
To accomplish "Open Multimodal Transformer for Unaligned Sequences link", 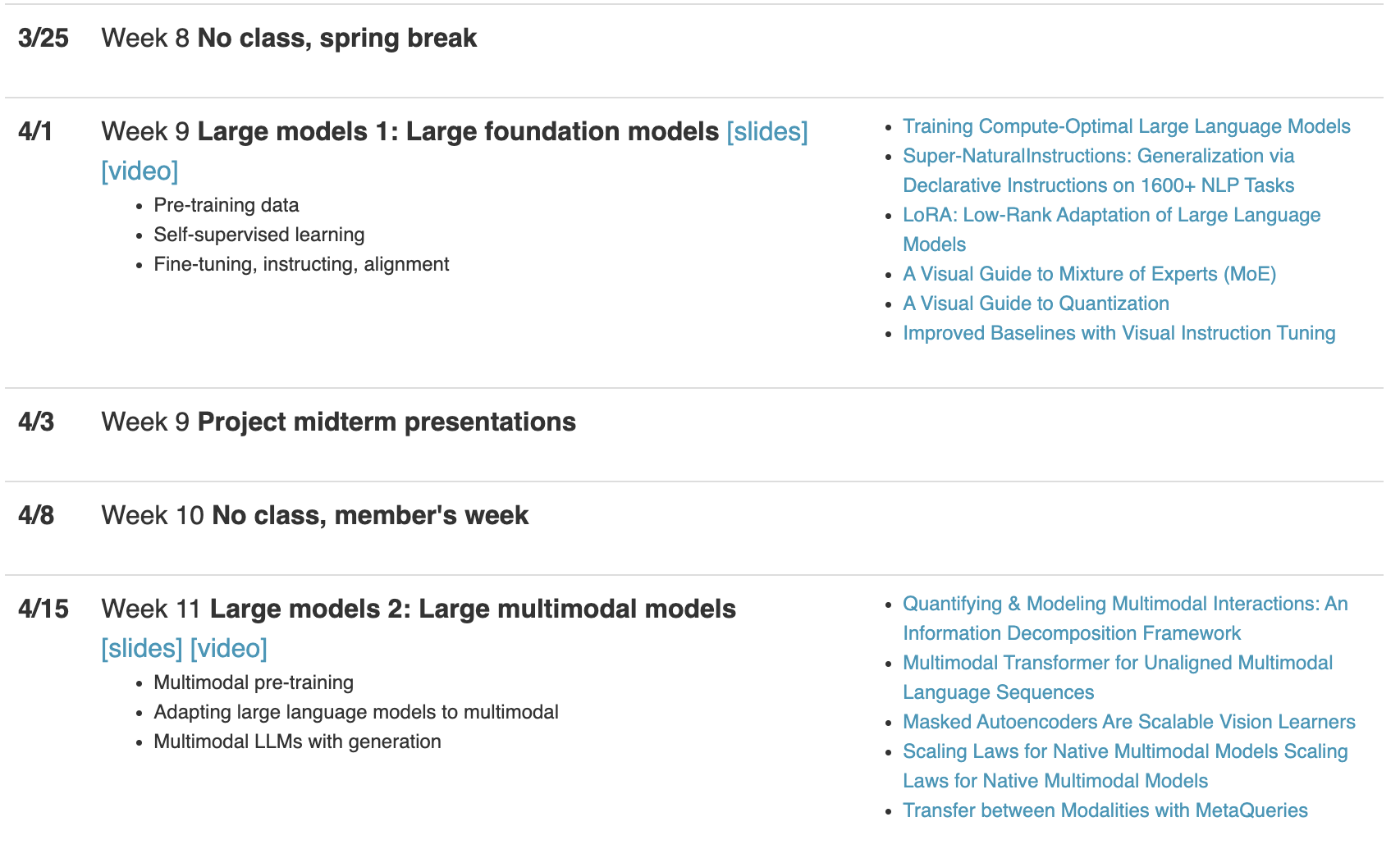I will pos(1118,678).
